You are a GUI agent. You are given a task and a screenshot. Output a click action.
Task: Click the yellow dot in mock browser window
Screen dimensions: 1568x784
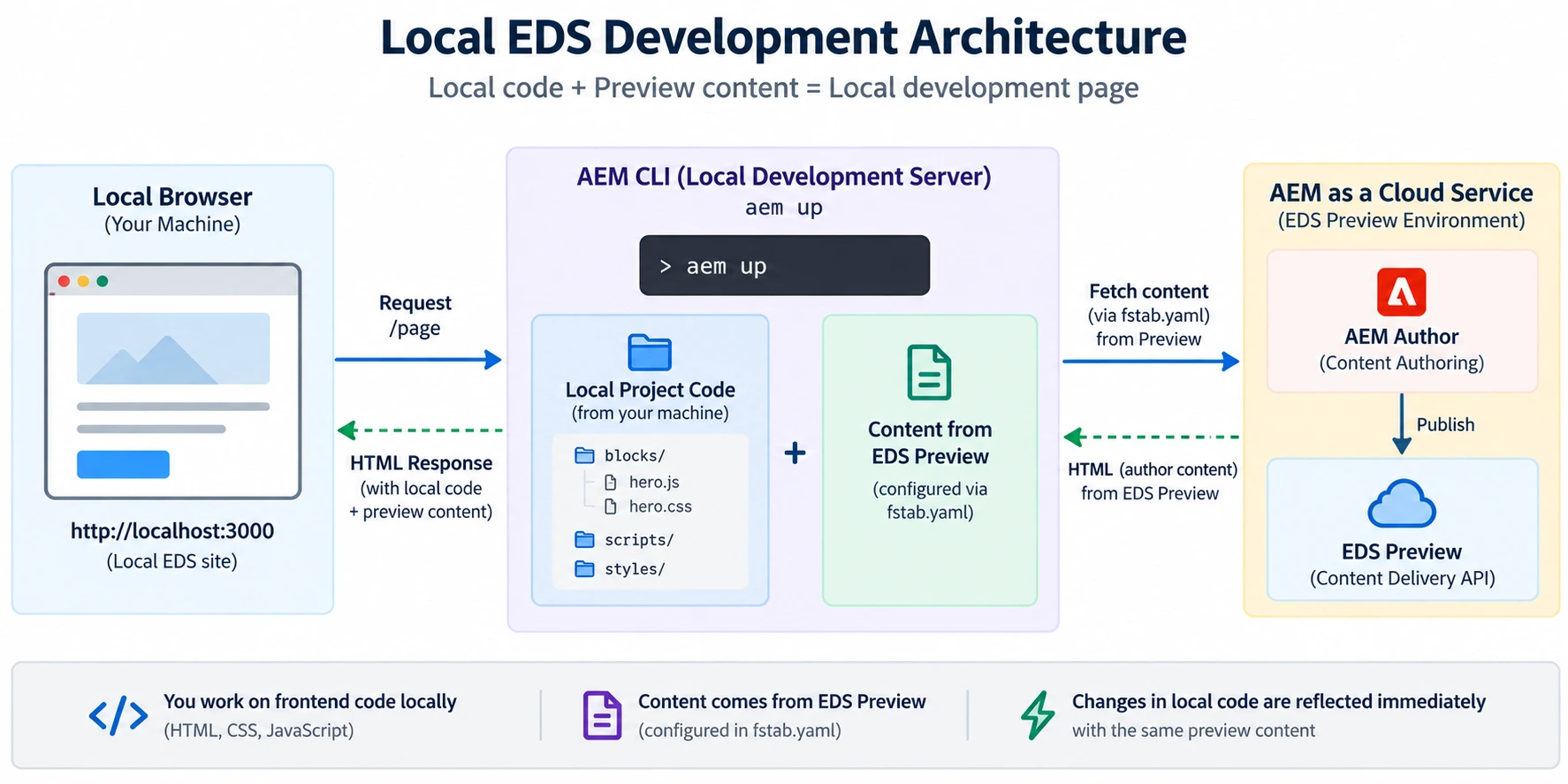[83, 281]
